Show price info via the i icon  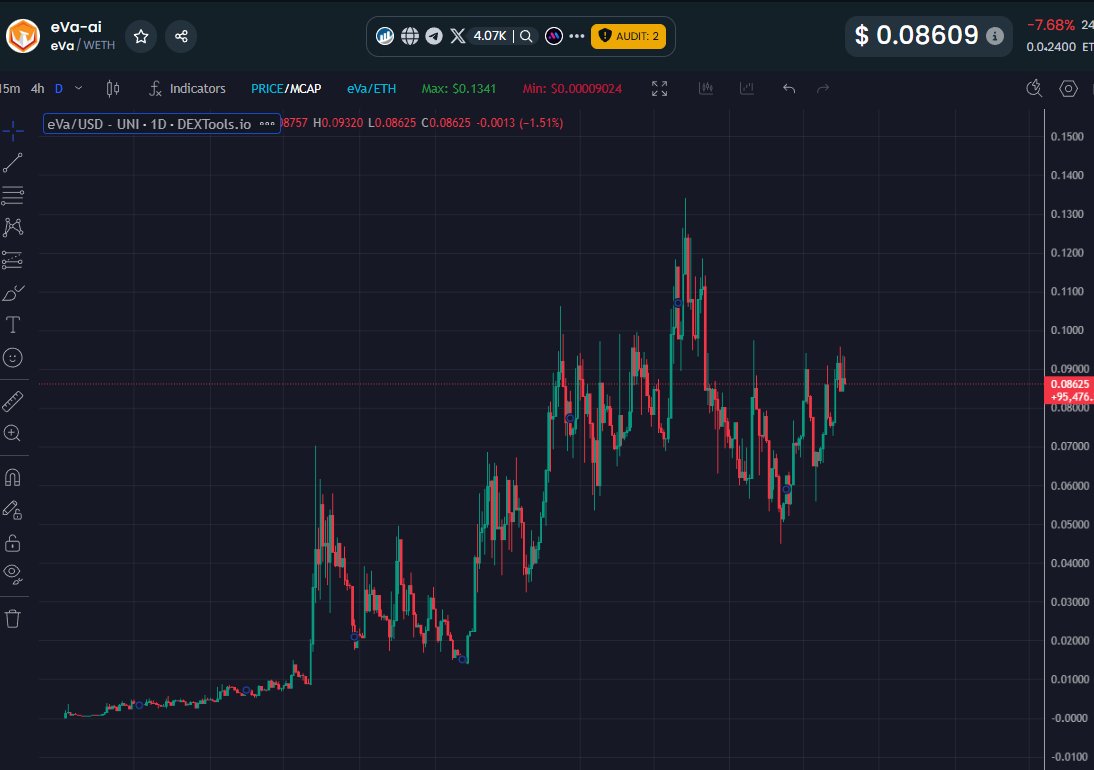[x=995, y=36]
